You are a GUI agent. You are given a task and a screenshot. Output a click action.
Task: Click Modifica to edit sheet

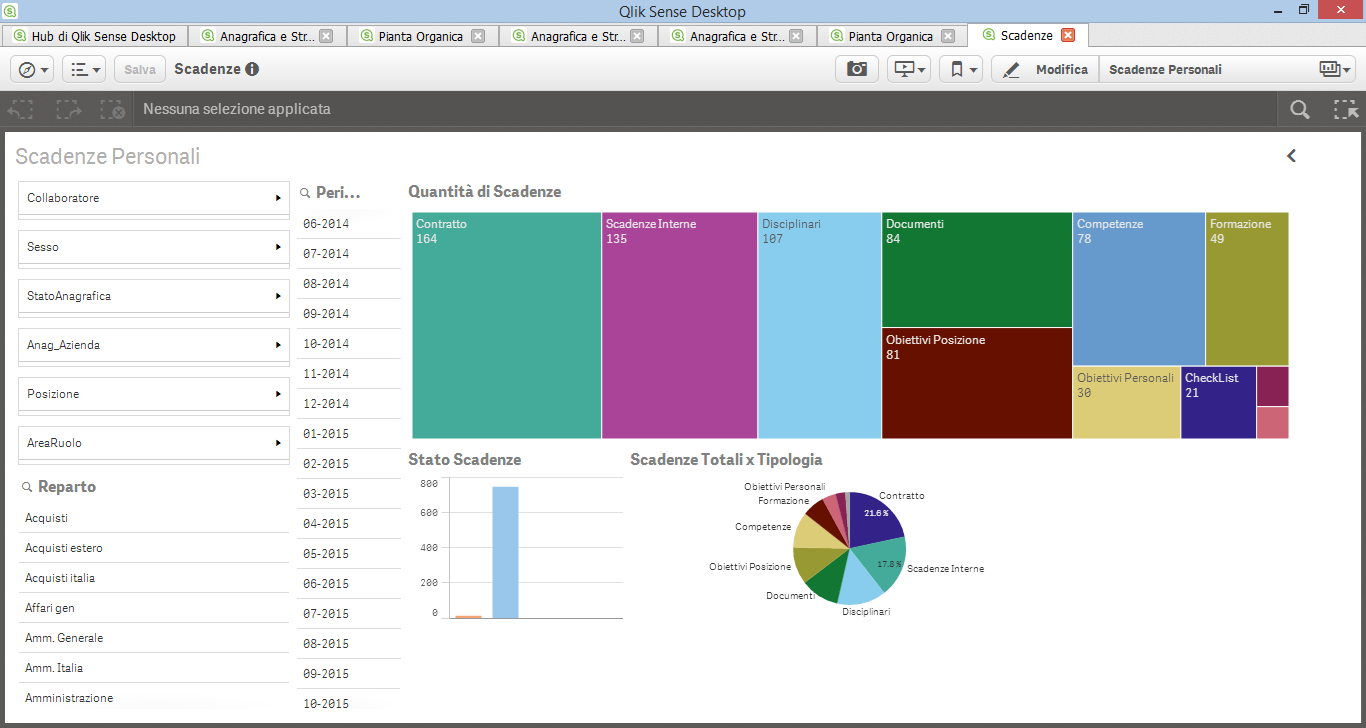tap(1045, 69)
